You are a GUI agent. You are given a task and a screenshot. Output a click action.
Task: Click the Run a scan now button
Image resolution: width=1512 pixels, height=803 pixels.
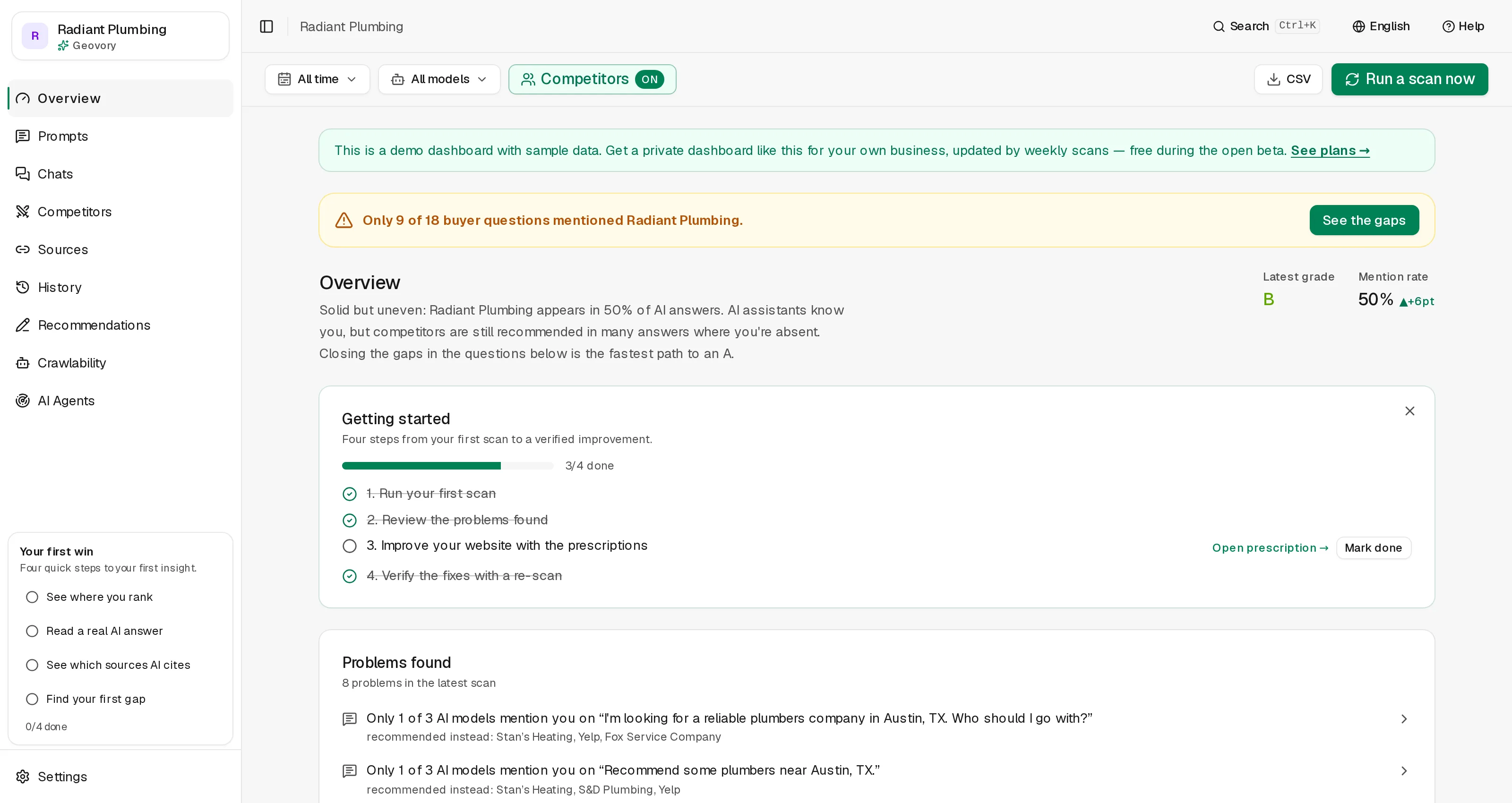pyautogui.click(x=1410, y=79)
